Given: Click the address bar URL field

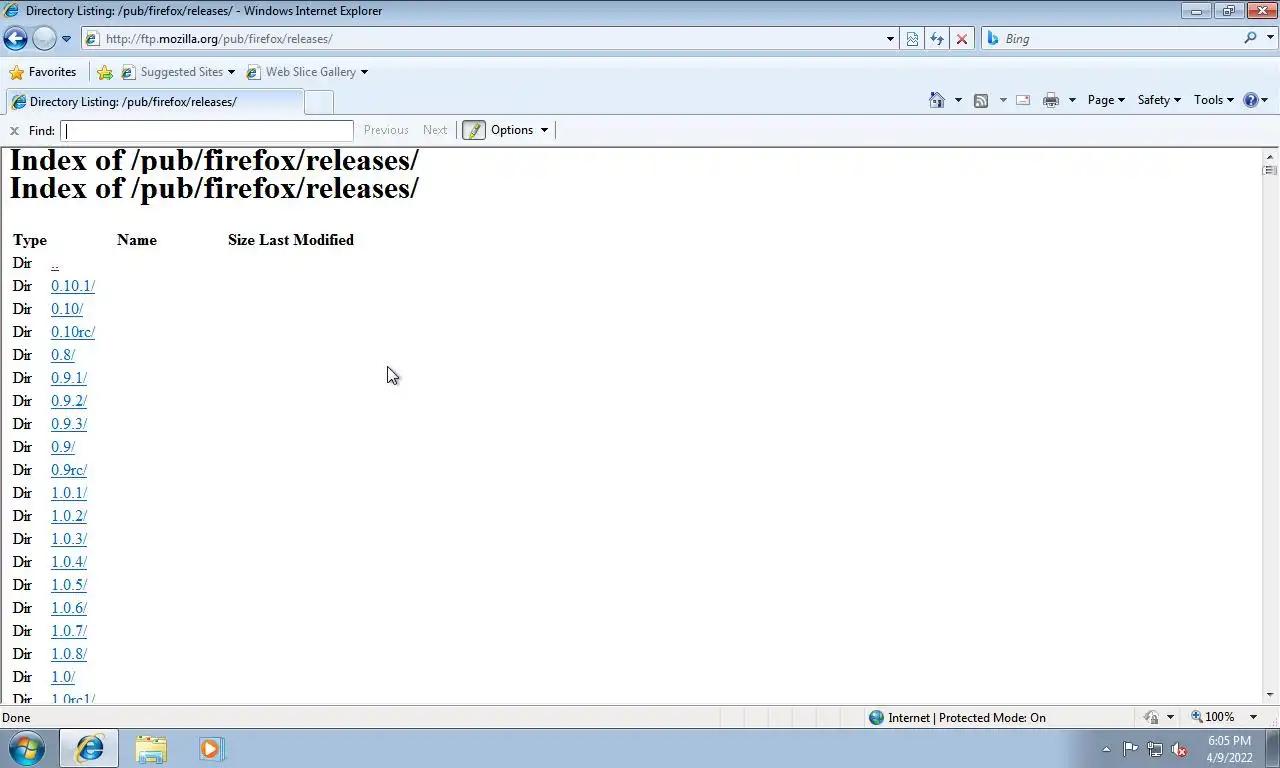Looking at the screenshot, I should tap(483, 39).
